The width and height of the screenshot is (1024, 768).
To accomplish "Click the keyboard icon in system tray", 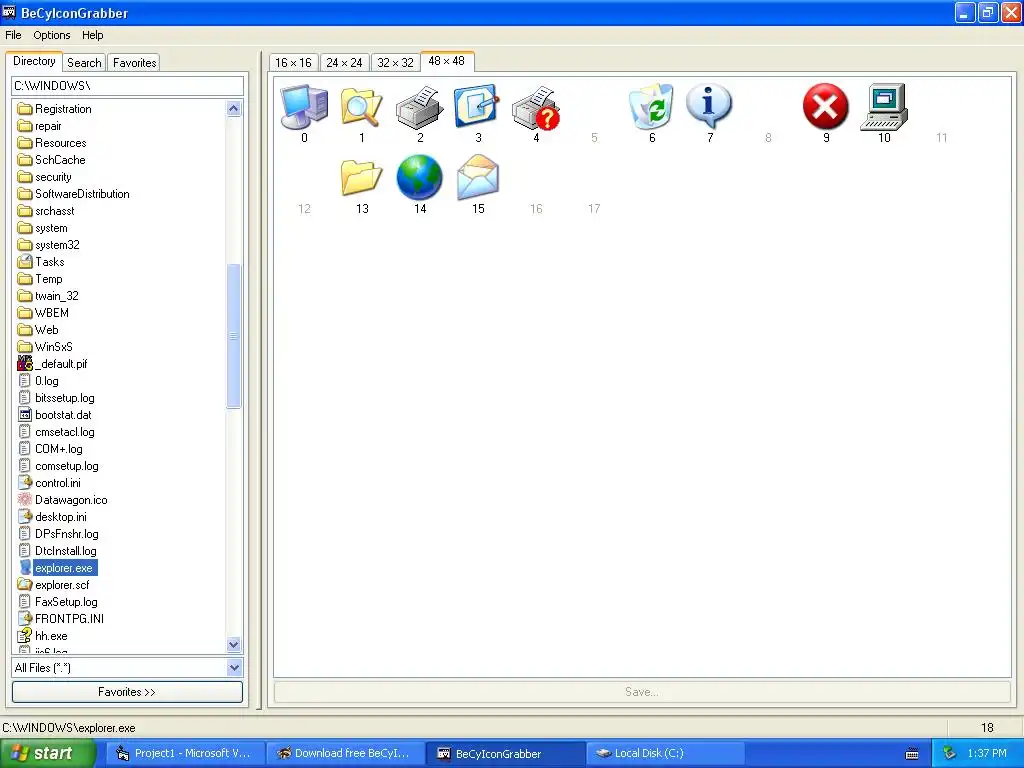I will point(912,754).
